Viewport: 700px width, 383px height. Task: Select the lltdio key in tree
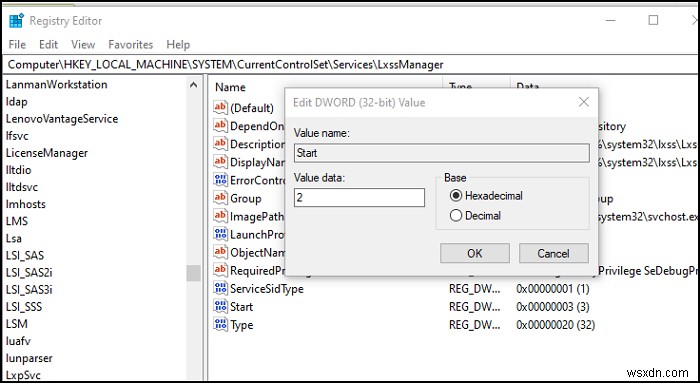tap(18, 170)
